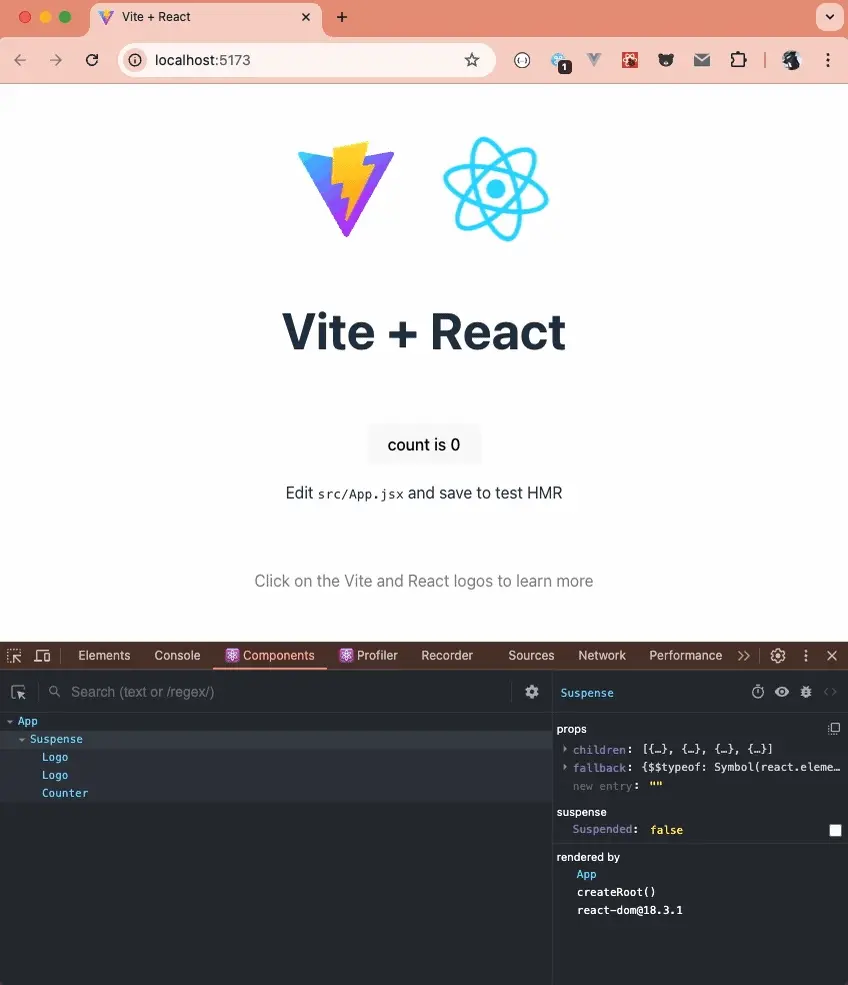Select the Suspense component row

point(276,739)
